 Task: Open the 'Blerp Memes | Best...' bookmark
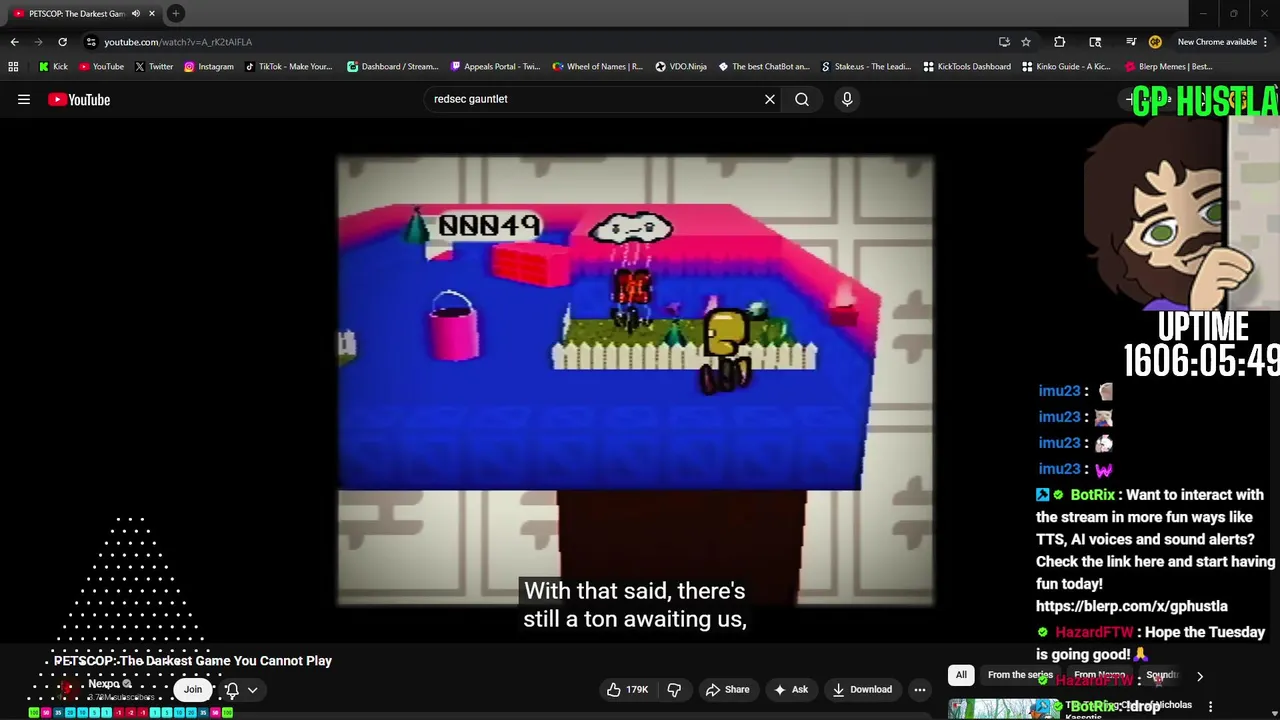1169,67
